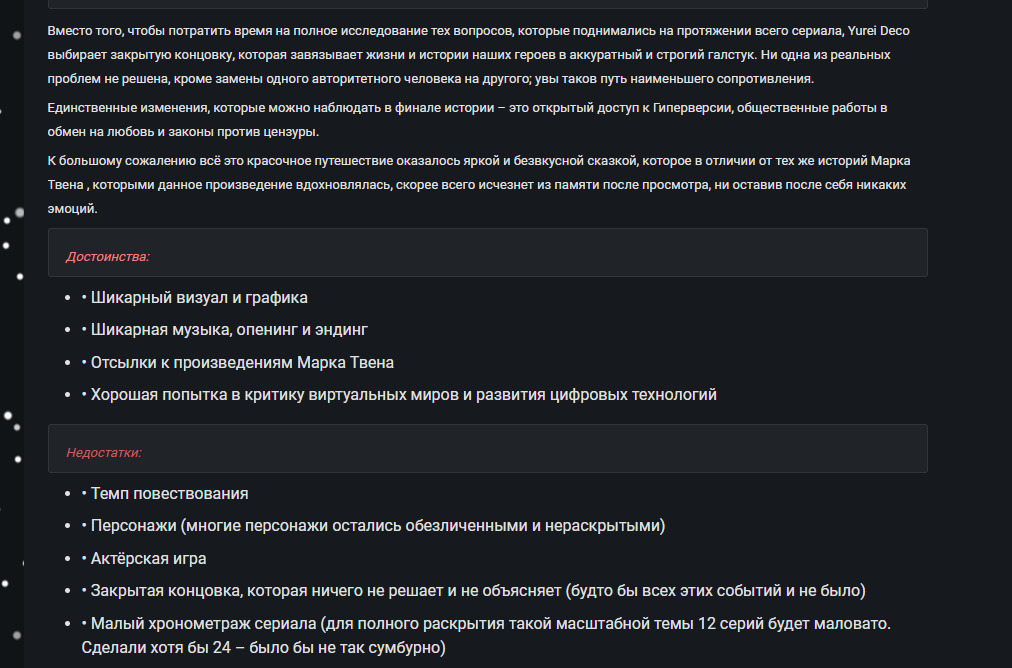Click the "Достоинства:" section header

pyautogui.click(x=108, y=257)
